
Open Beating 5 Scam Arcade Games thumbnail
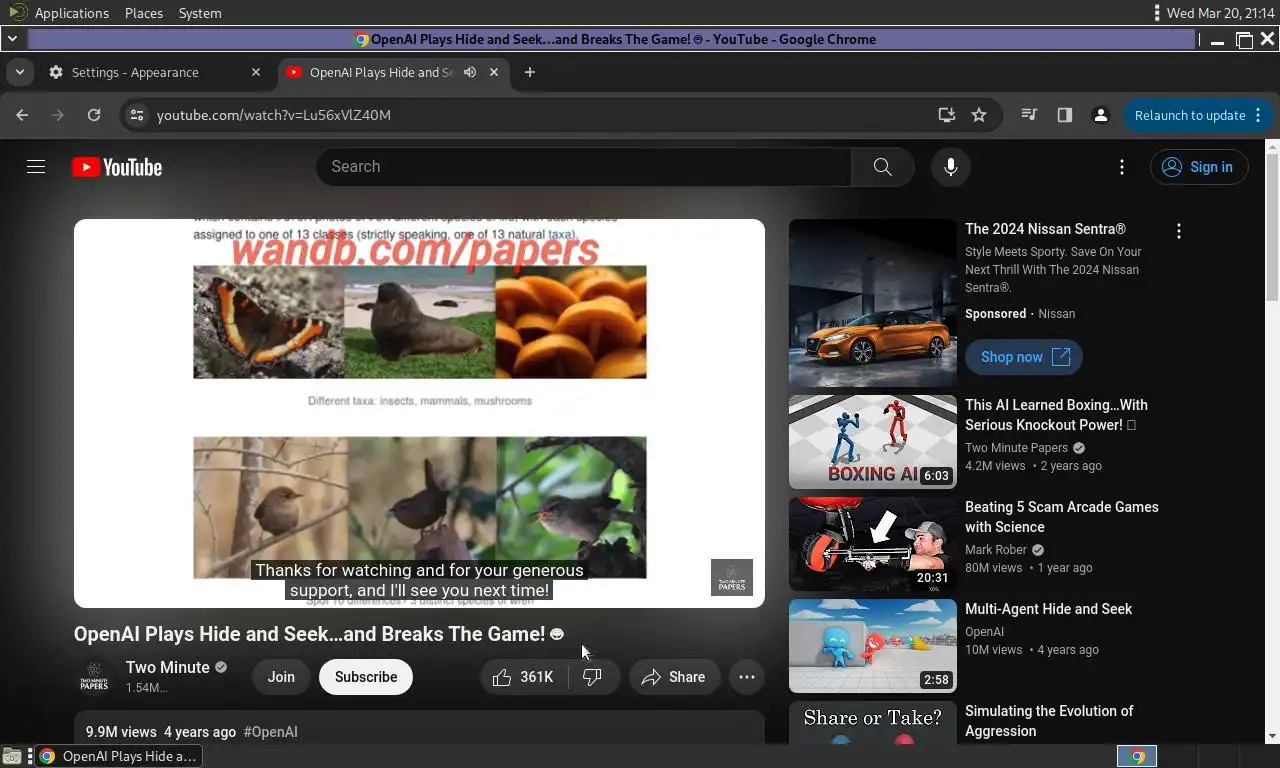tap(872, 544)
